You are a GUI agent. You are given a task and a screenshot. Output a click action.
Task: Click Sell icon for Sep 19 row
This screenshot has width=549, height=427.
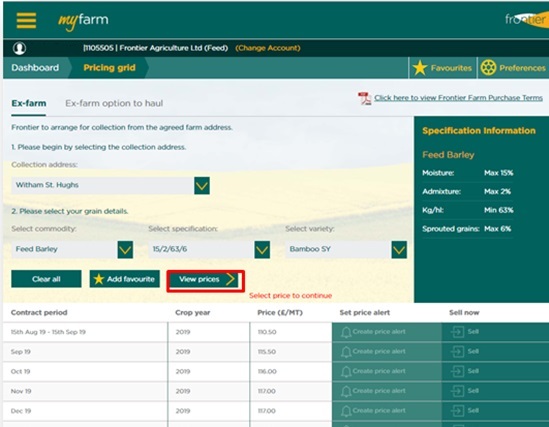coord(457,351)
